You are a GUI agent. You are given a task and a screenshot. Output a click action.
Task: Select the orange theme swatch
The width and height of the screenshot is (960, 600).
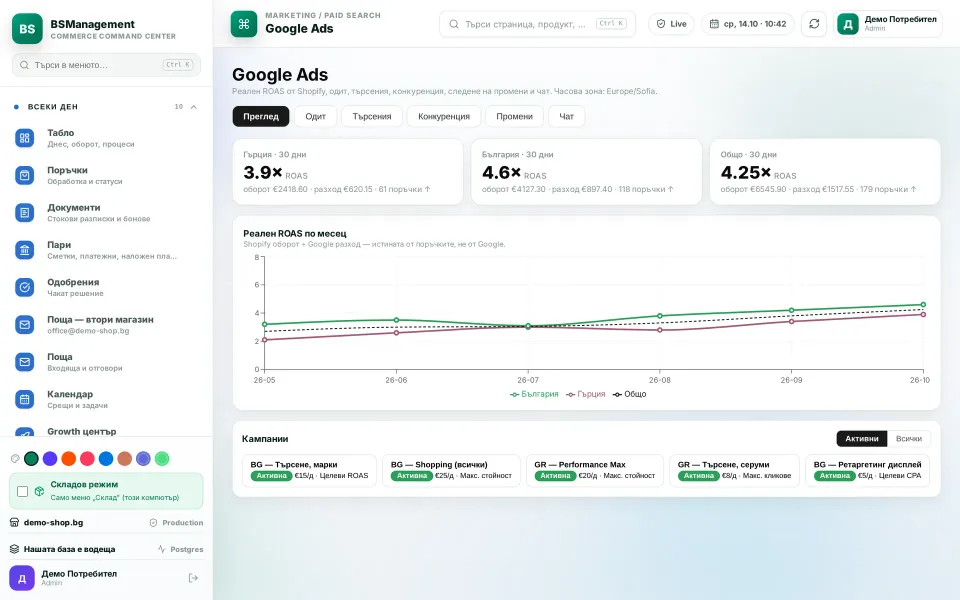pyautogui.click(x=69, y=459)
